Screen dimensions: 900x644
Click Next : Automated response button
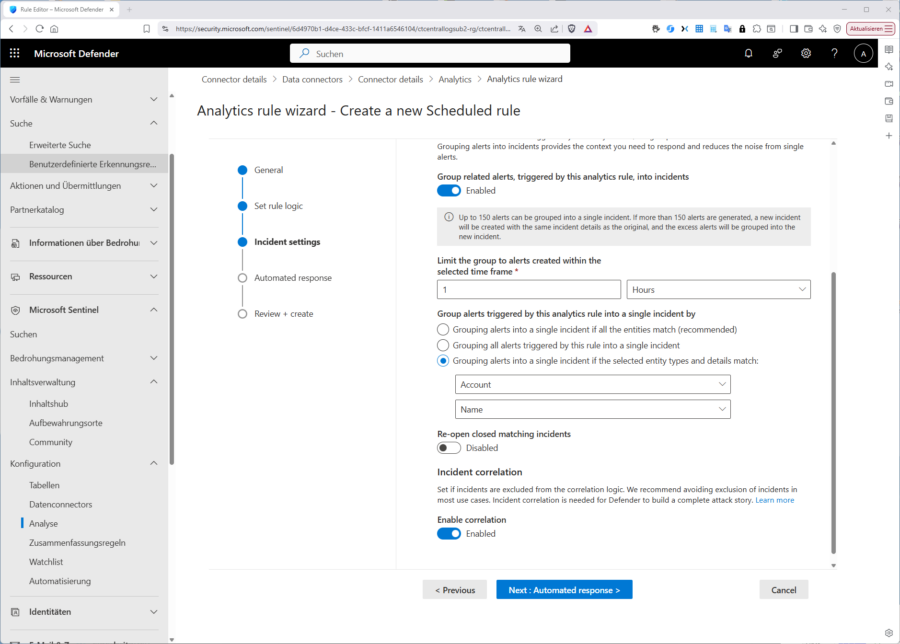click(x=564, y=590)
